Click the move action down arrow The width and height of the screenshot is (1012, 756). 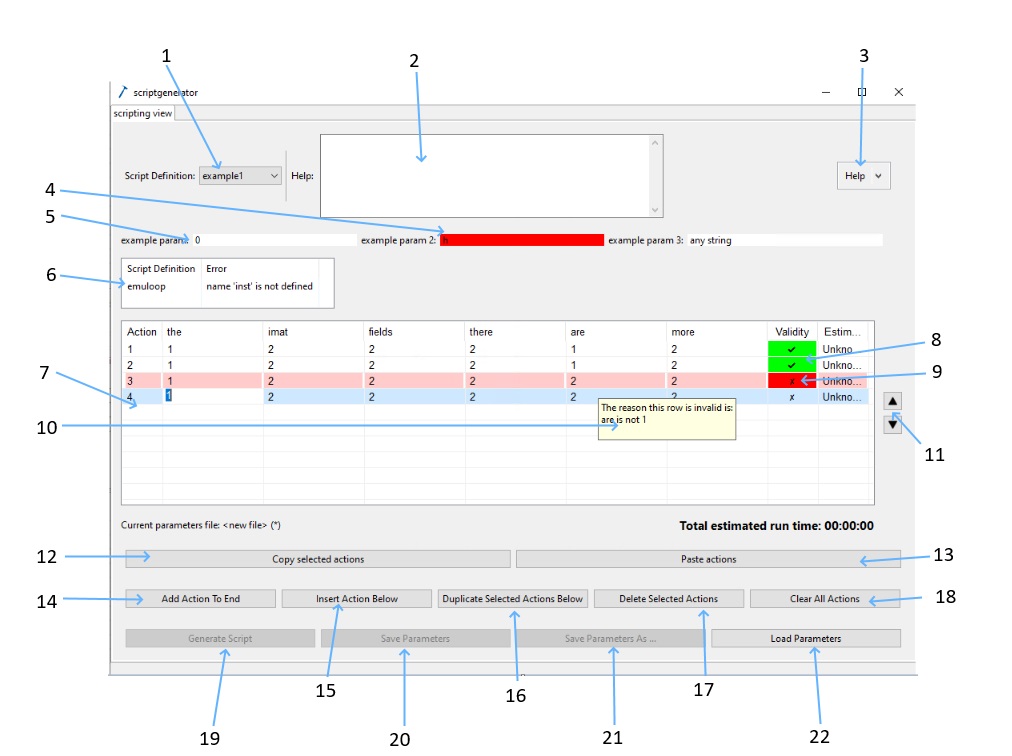[x=893, y=424]
